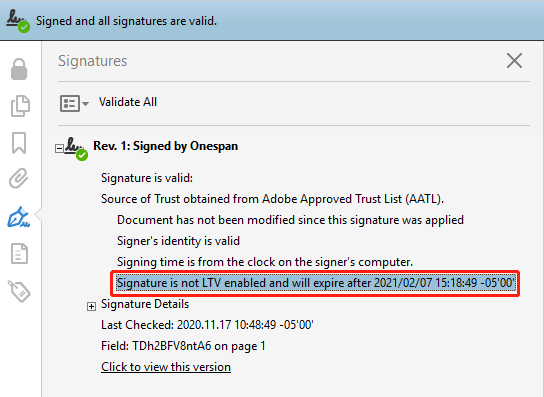The image size is (544, 397).
Task: Select the Signer's identity is valid line
Action: tap(178, 241)
